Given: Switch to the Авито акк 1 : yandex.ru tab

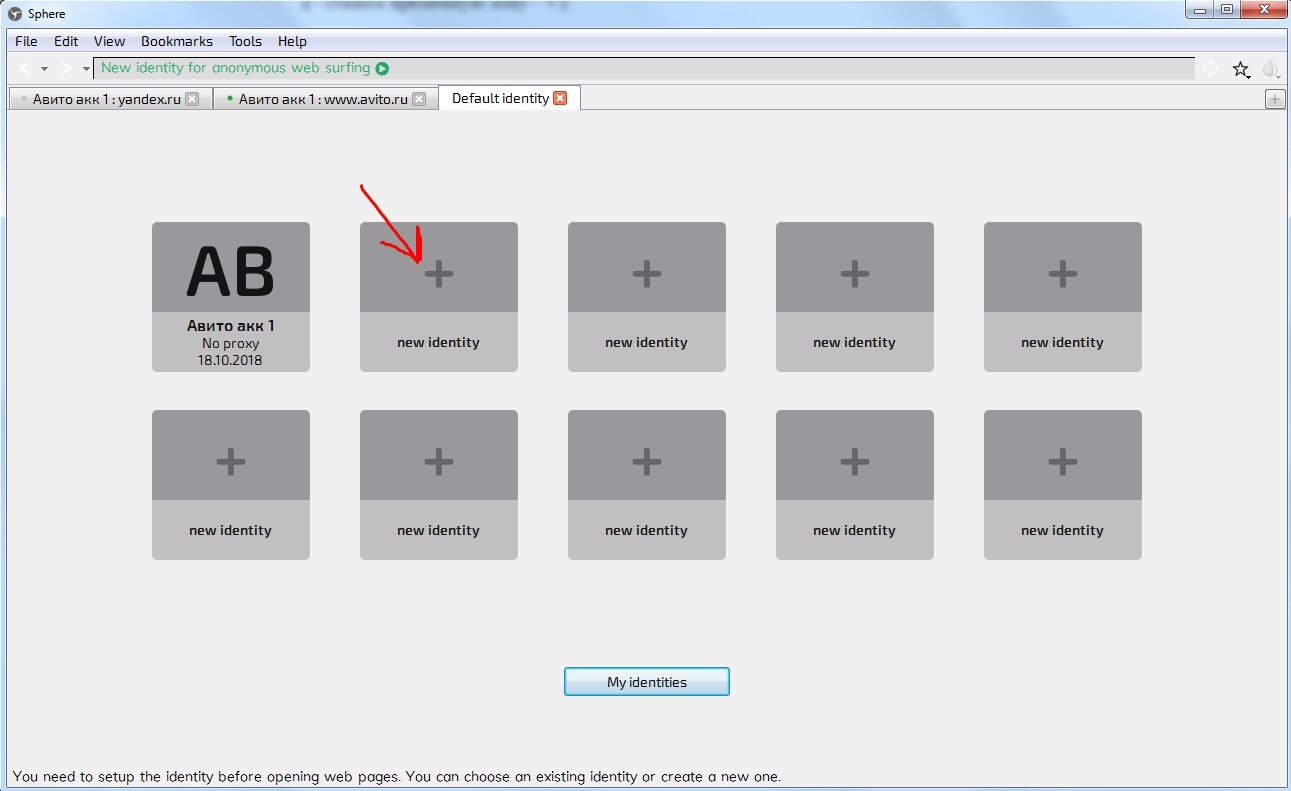Looking at the screenshot, I should pos(110,99).
